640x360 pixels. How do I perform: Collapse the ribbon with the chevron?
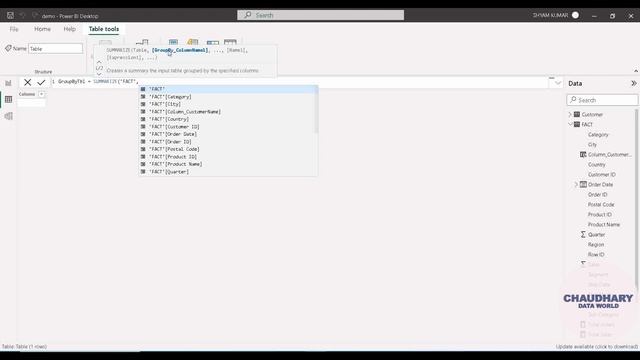coord(636,71)
